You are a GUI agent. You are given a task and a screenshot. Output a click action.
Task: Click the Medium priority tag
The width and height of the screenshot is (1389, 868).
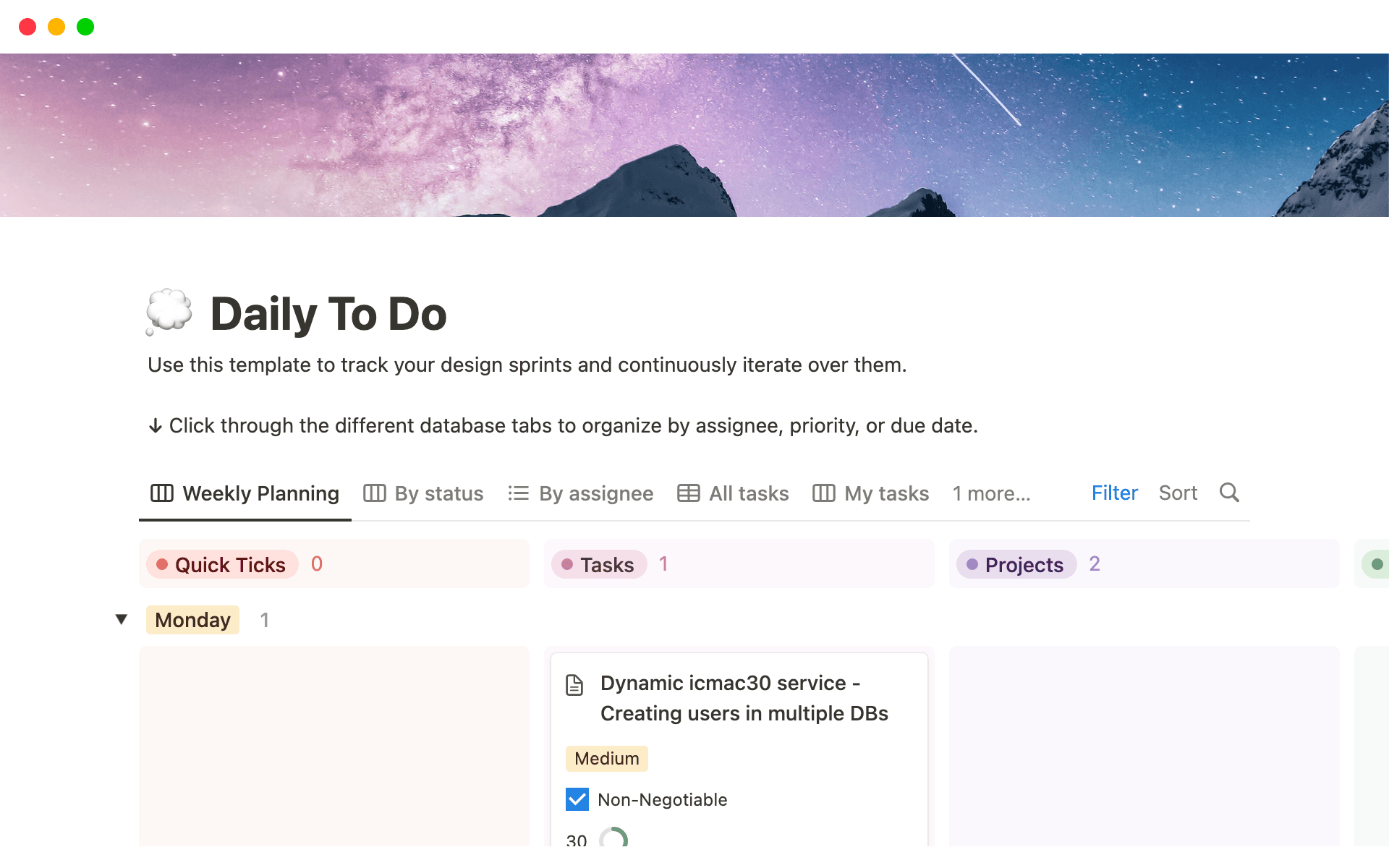pyautogui.click(x=606, y=759)
